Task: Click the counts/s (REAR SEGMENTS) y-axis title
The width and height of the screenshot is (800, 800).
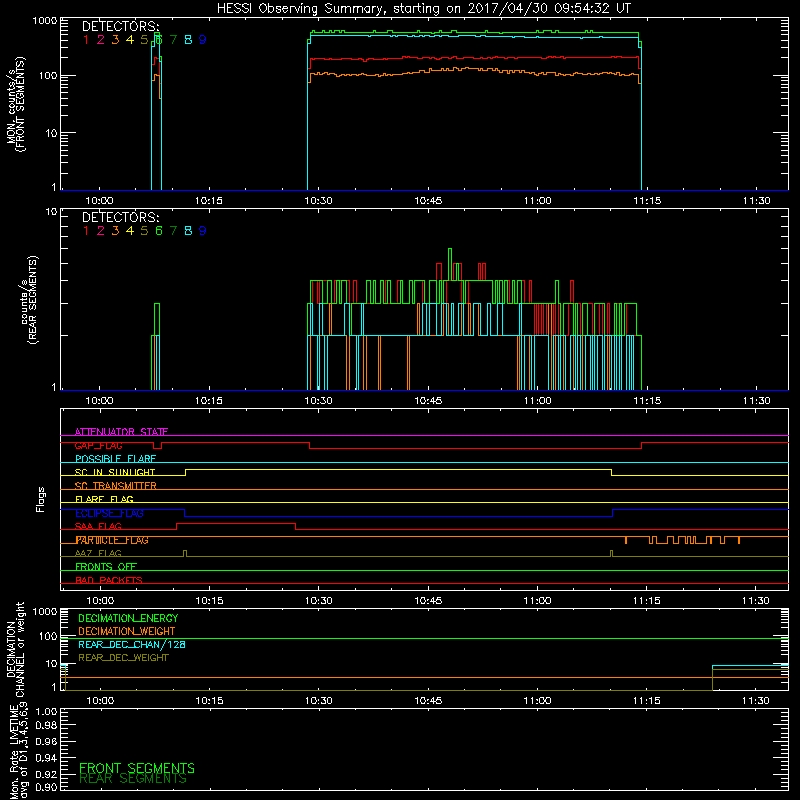Action: (29, 299)
